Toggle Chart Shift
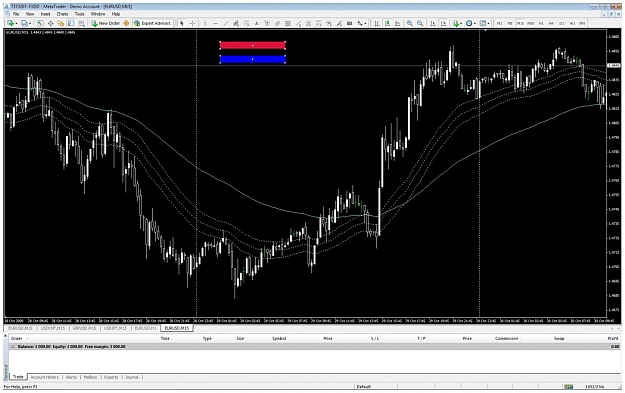The image size is (625, 393). [x=443, y=23]
